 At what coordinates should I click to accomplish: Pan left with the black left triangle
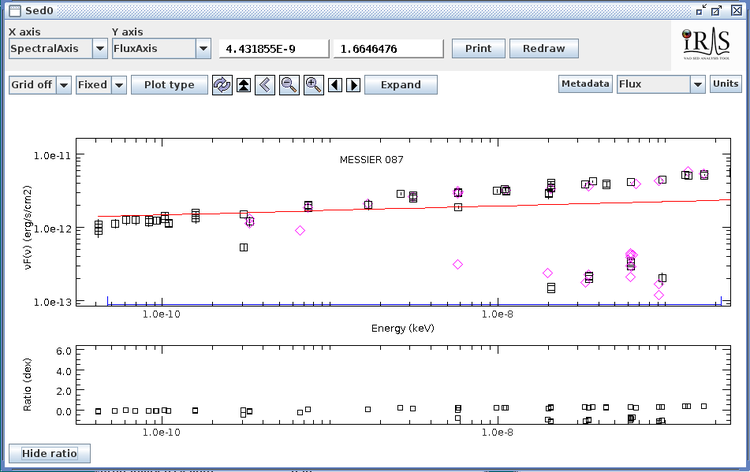[x=335, y=85]
